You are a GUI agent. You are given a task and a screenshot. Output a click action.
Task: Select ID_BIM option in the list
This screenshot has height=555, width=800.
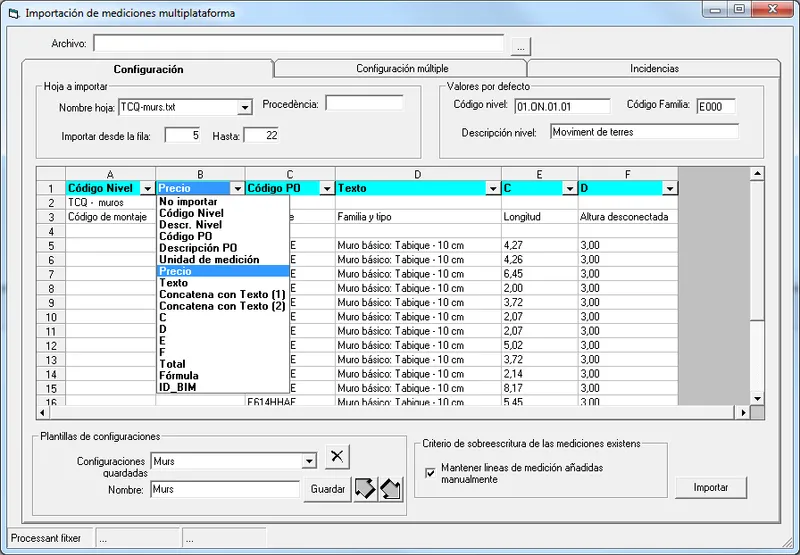(x=223, y=387)
